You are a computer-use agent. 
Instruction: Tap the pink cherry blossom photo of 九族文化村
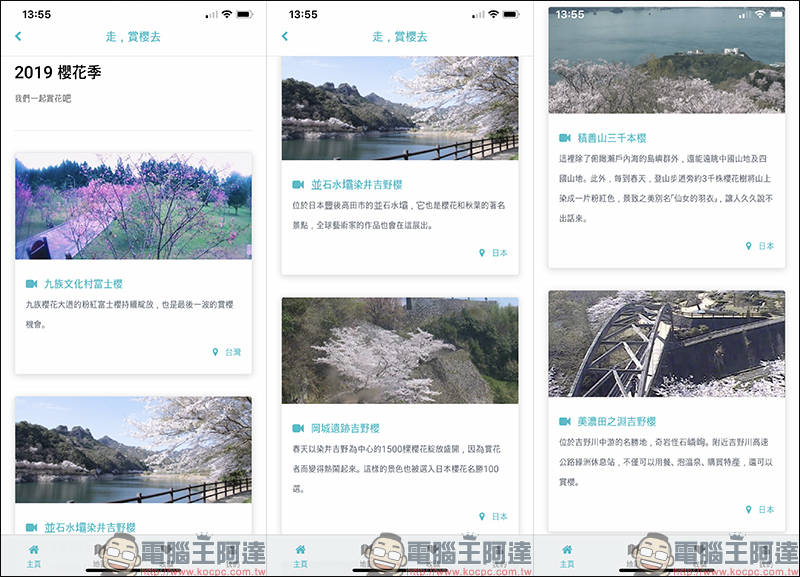click(x=133, y=206)
